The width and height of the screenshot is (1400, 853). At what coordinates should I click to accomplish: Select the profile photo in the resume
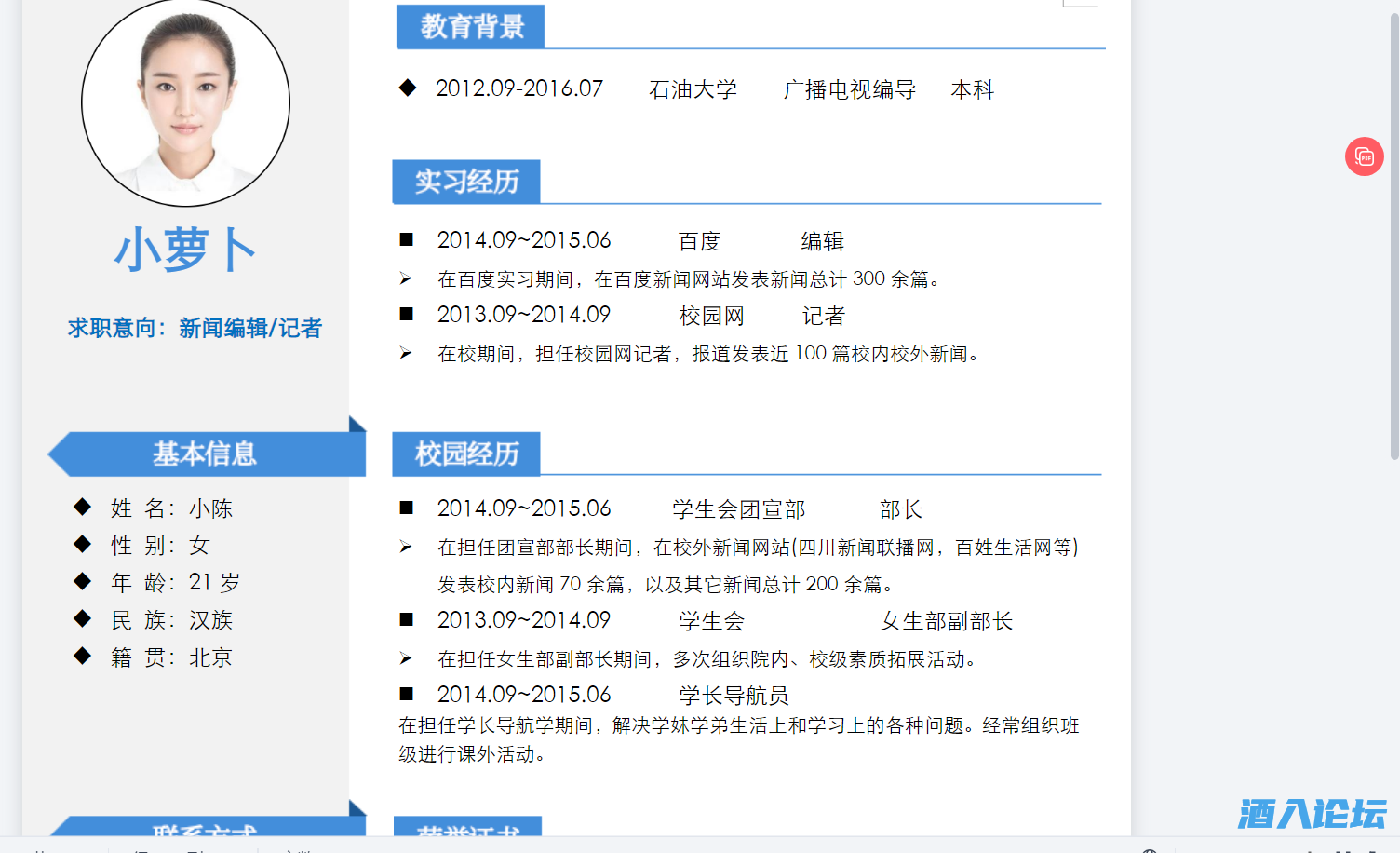[x=185, y=102]
